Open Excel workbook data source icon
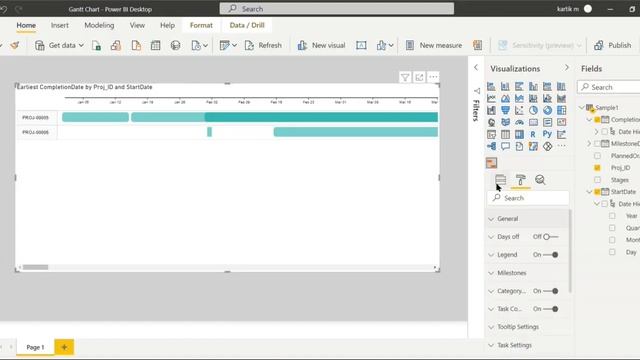This screenshot has width=640, height=360. pos(96,45)
